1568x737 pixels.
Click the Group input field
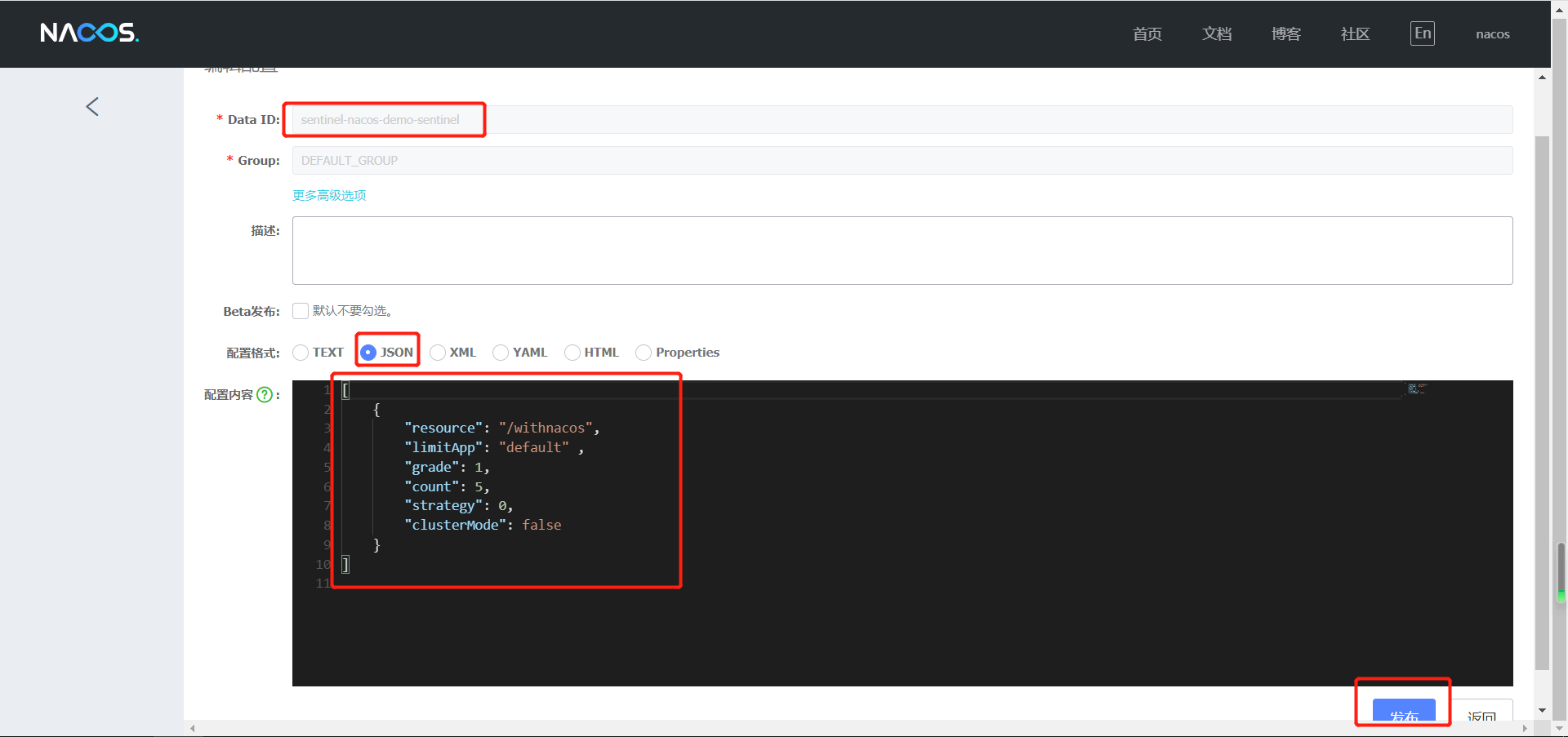[x=902, y=160]
